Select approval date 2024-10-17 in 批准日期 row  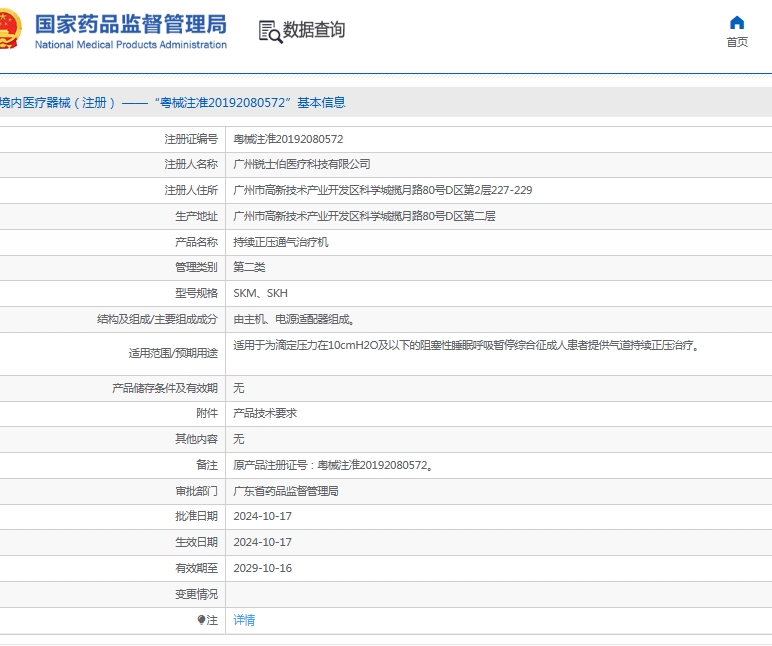(262, 517)
